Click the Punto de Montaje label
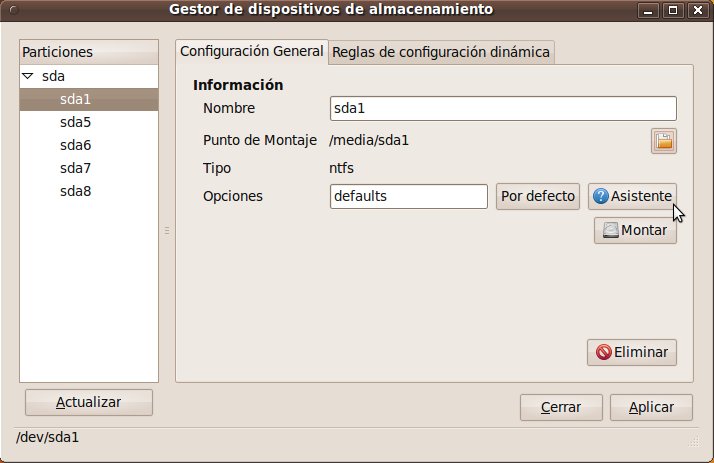Viewport: 714px width, 463px height. click(260, 140)
